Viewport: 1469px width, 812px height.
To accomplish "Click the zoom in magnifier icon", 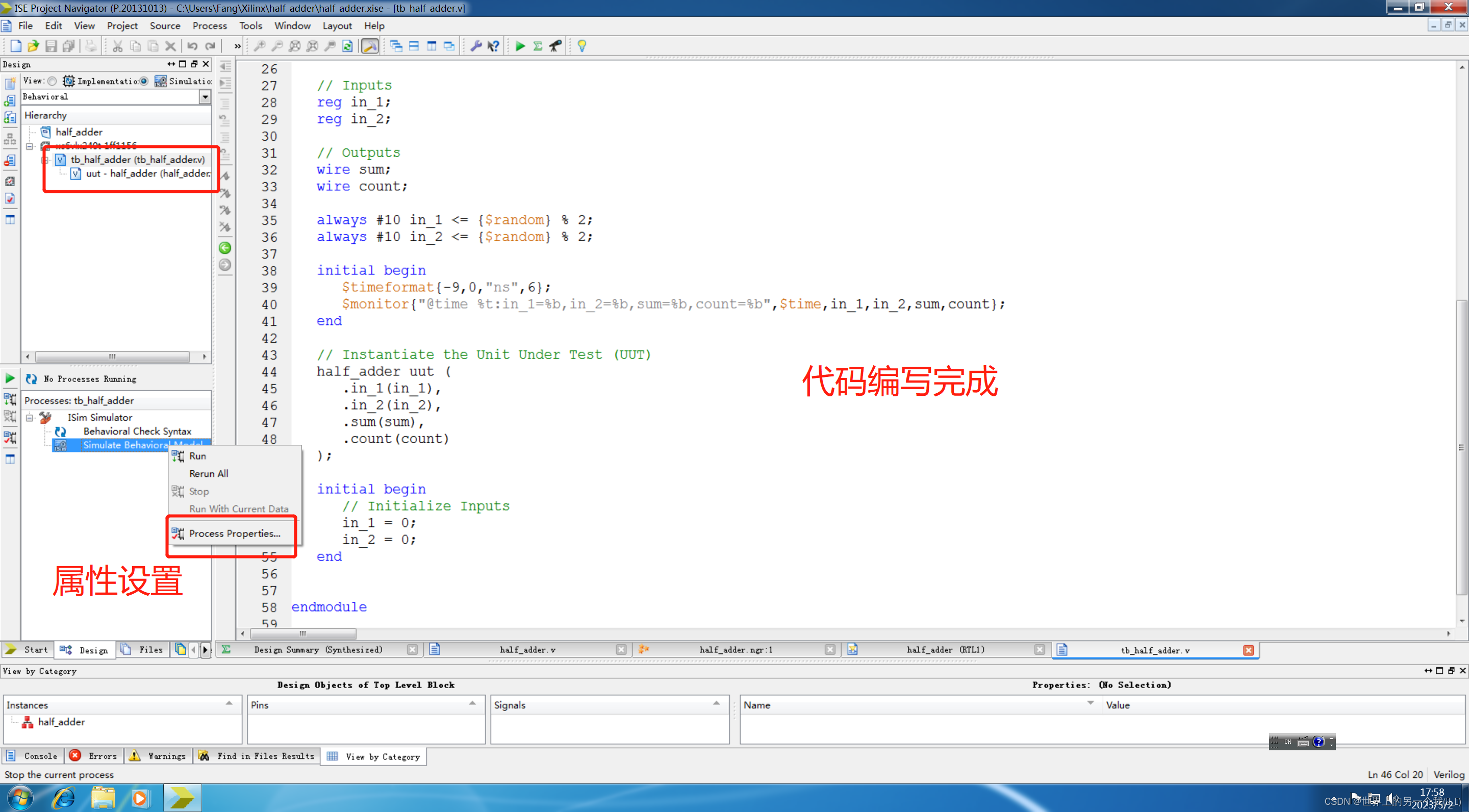I will tap(260, 46).
